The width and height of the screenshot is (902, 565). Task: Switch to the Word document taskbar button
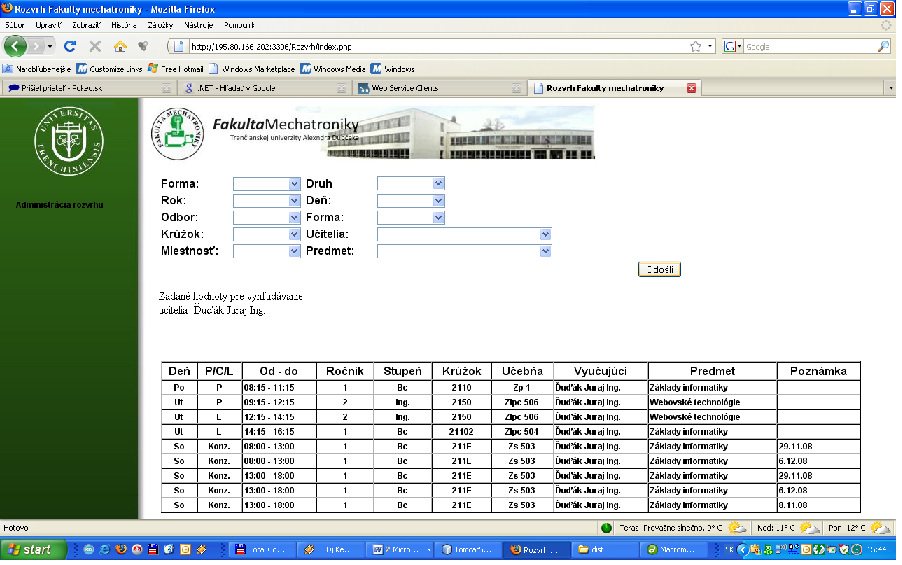(x=400, y=549)
